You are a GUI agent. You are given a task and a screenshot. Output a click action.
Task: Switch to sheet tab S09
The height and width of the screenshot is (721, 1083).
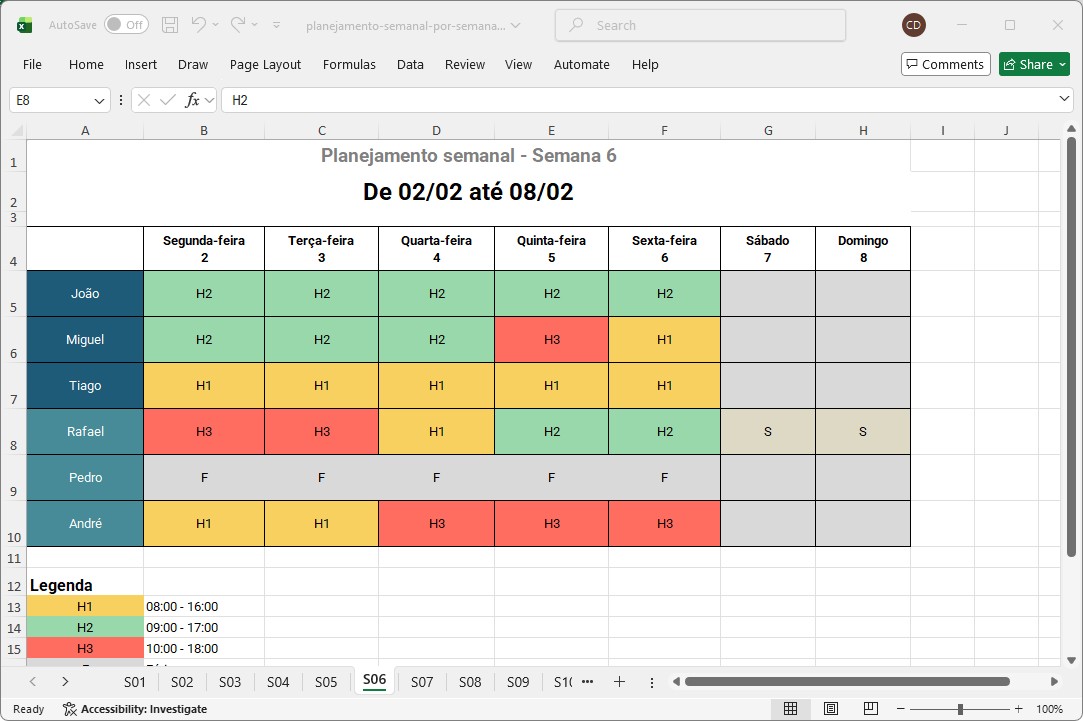pos(518,682)
